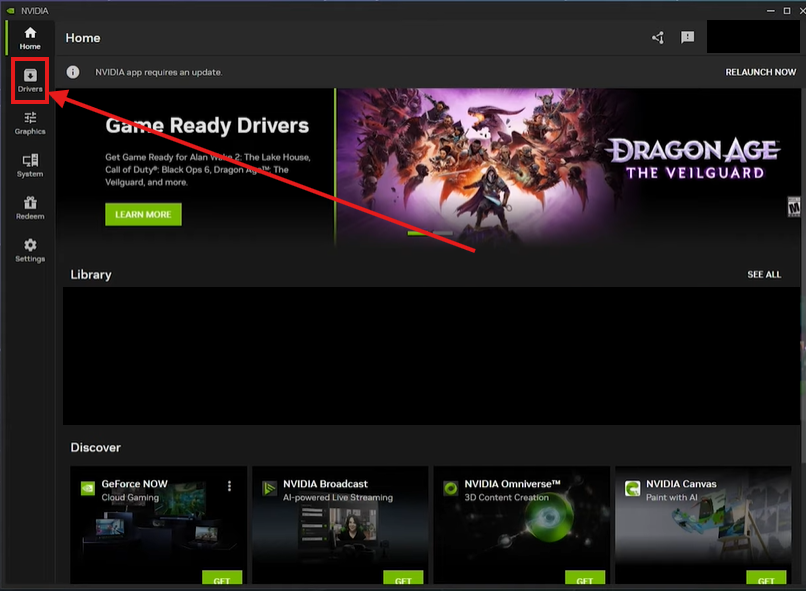Click SEE ALL for Library

tap(764, 274)
